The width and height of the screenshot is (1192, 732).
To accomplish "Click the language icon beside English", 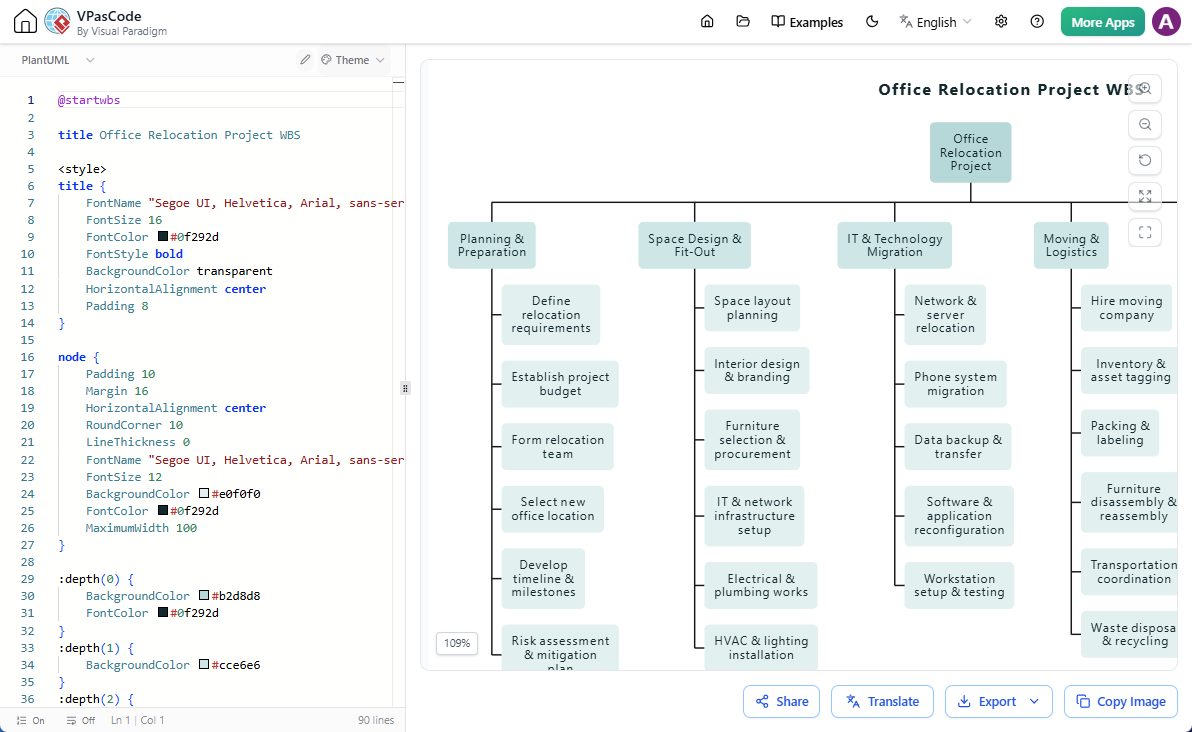I will pyautogui.click(x=905, y=21).
